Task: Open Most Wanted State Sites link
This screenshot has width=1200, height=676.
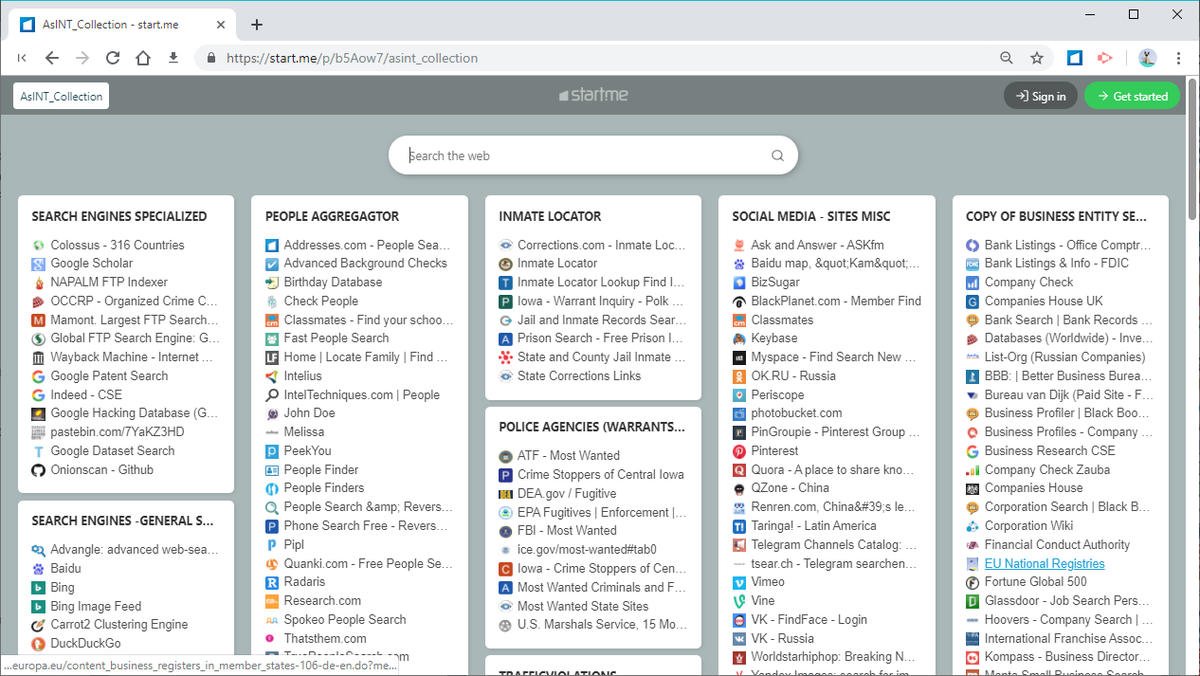Action: pyautogui.click(x=583, y=606)
